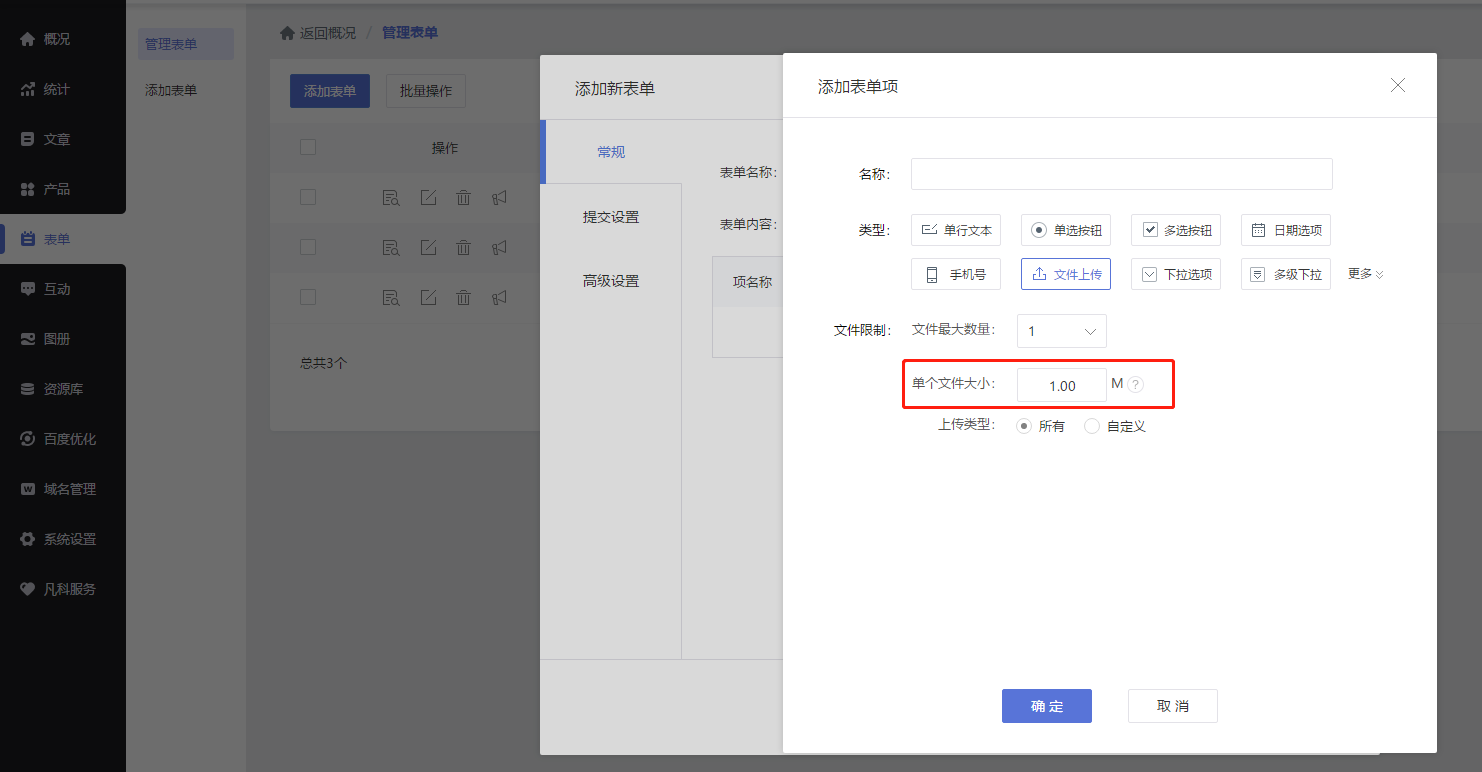Open the 资源库 resource library sidebar item
The image size is (1482, 772).
pyautogui.click(x=62, y=389)
